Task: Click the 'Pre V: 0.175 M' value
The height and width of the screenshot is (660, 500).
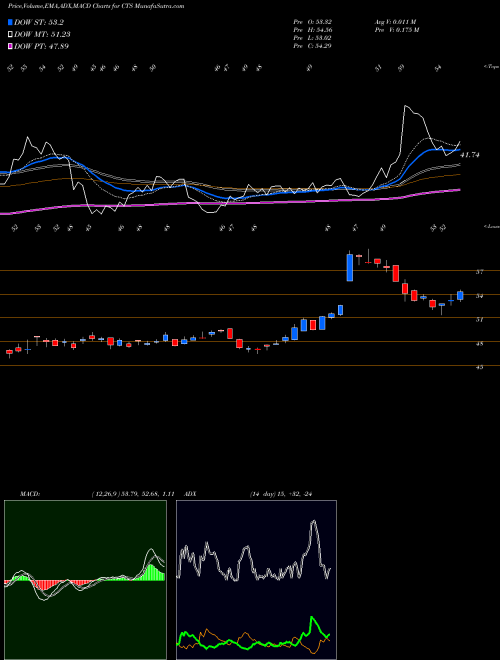Action: click(396, 30)
